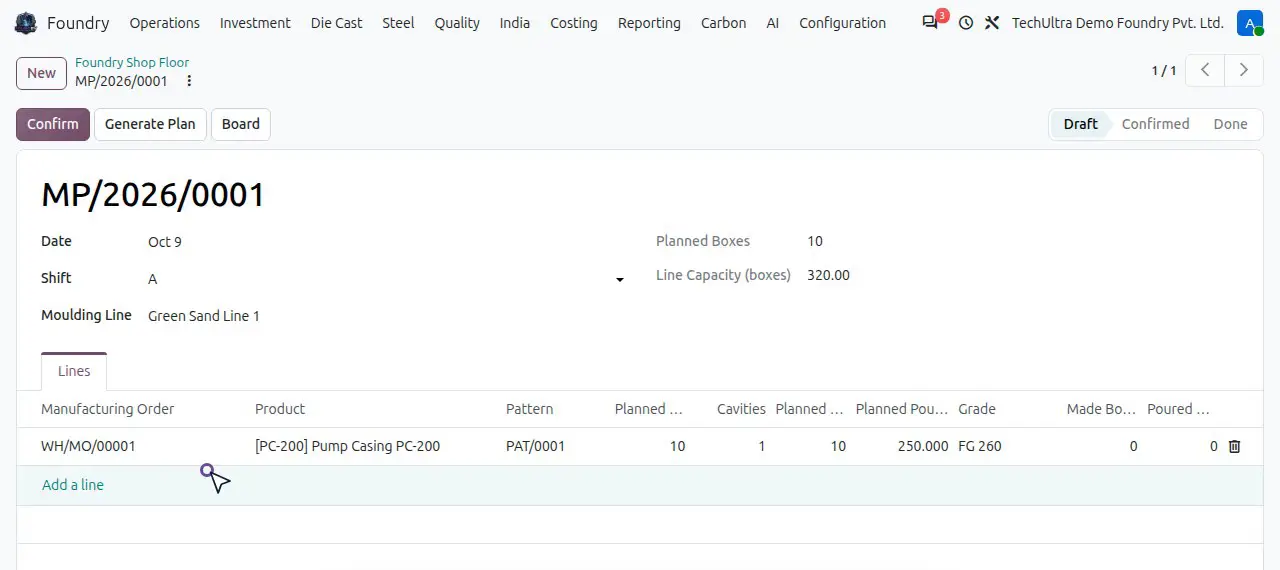Image resolution: width=1280 pixels, height=570 pixels.
Task: Expand the Shift dropdown arrow
Action: pos(620,279)
